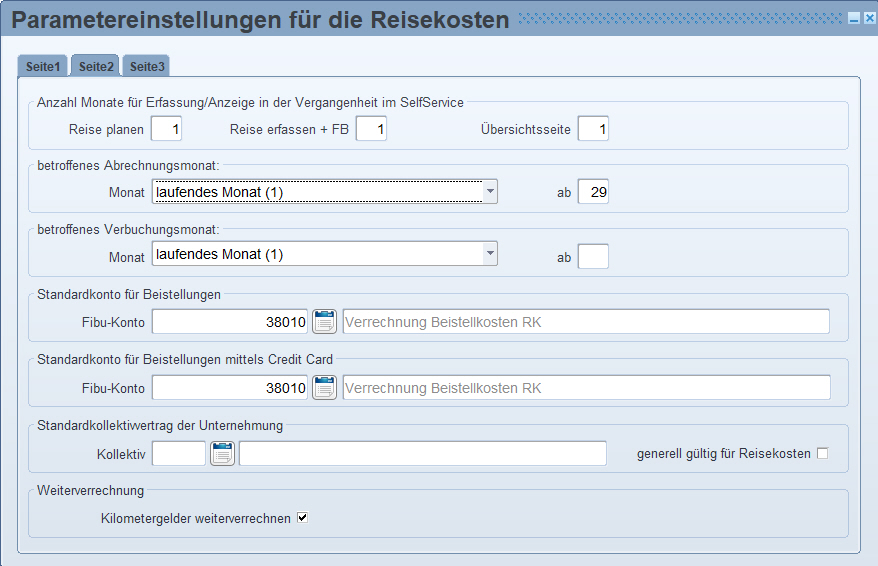The image size is (878, 566).
Task: Uncheck Kilometergelder weiterverrechnen
Action: pos(303,518)
